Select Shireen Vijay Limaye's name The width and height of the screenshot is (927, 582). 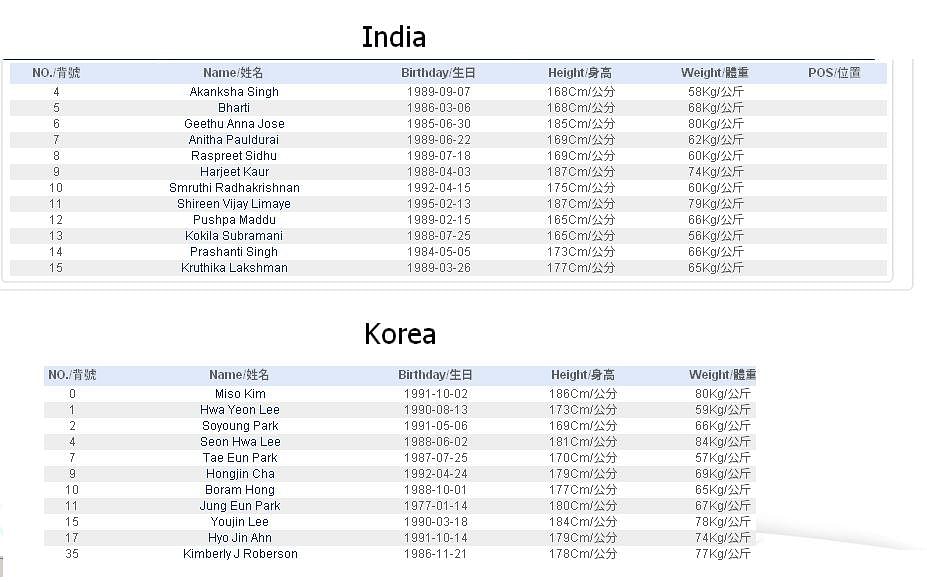[x=234, y=203]
